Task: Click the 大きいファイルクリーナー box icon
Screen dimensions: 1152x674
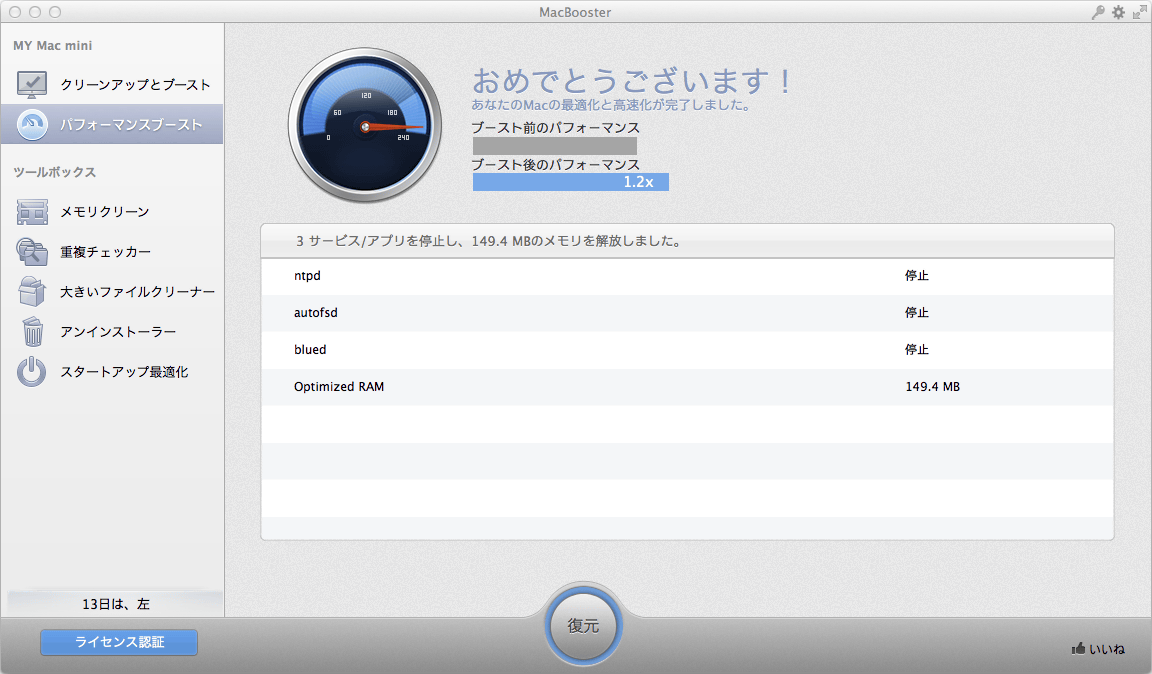Action: point(32,292)
